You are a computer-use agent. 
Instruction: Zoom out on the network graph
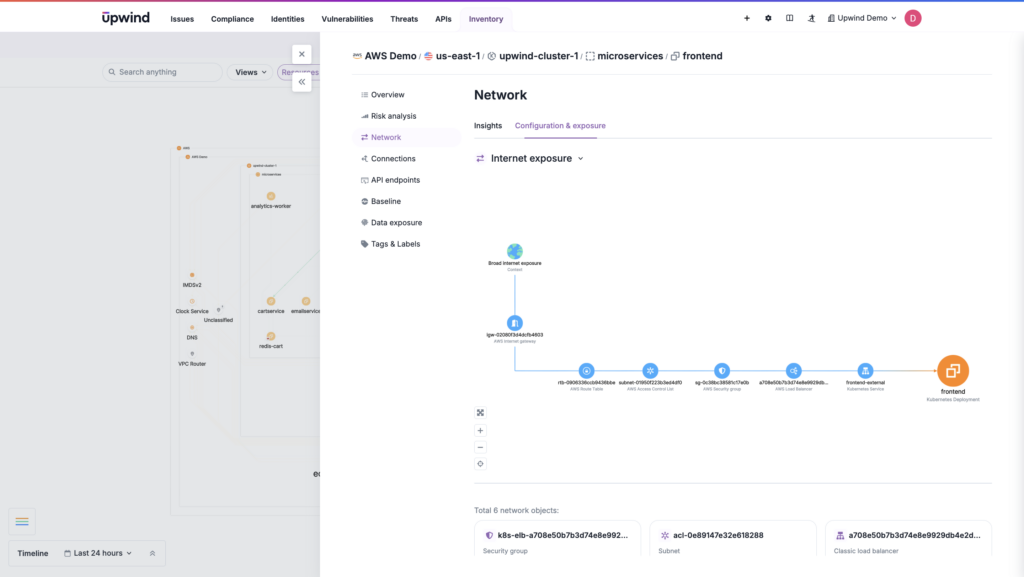480,447
